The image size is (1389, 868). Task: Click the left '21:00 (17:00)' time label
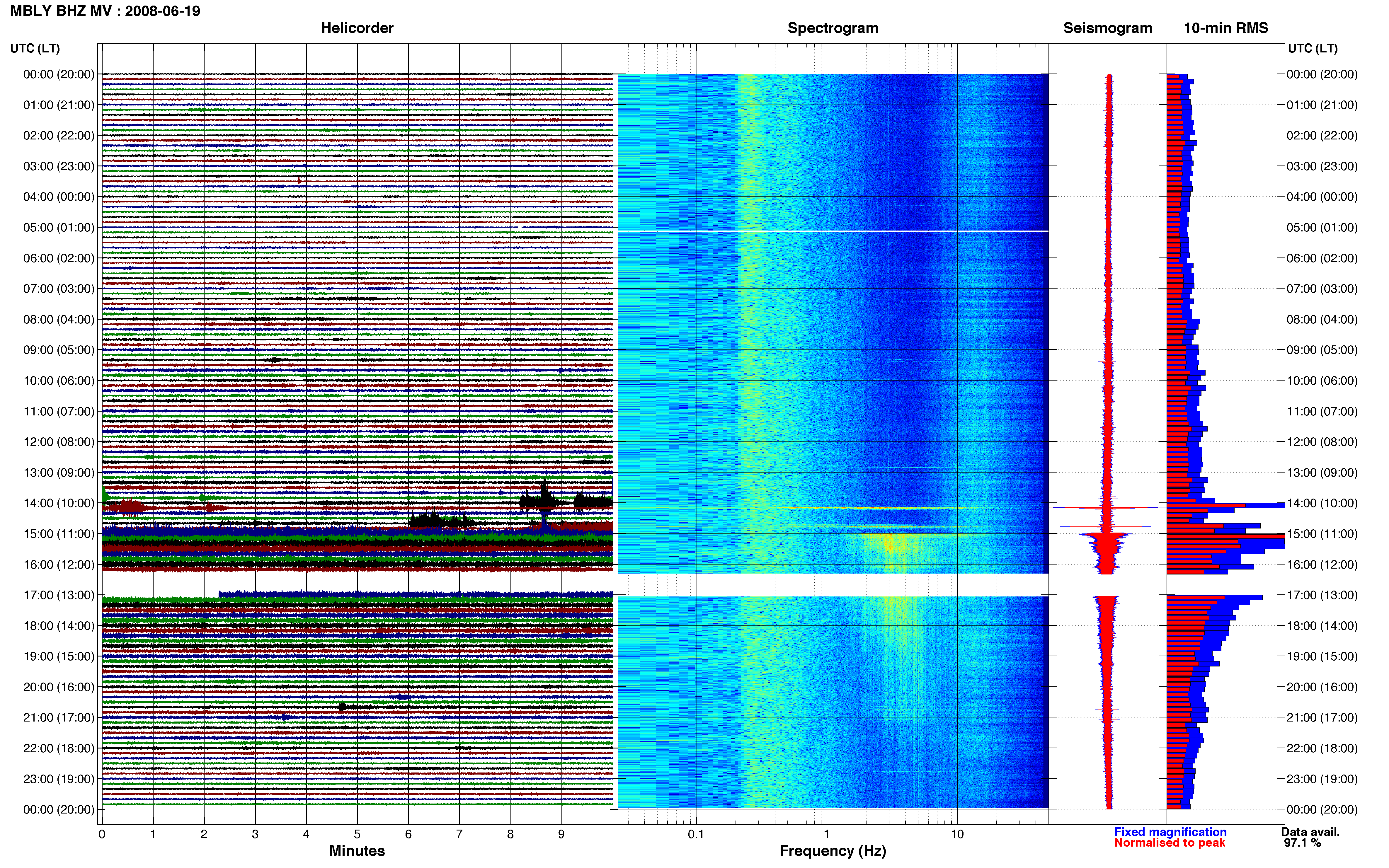pos(59,718)
